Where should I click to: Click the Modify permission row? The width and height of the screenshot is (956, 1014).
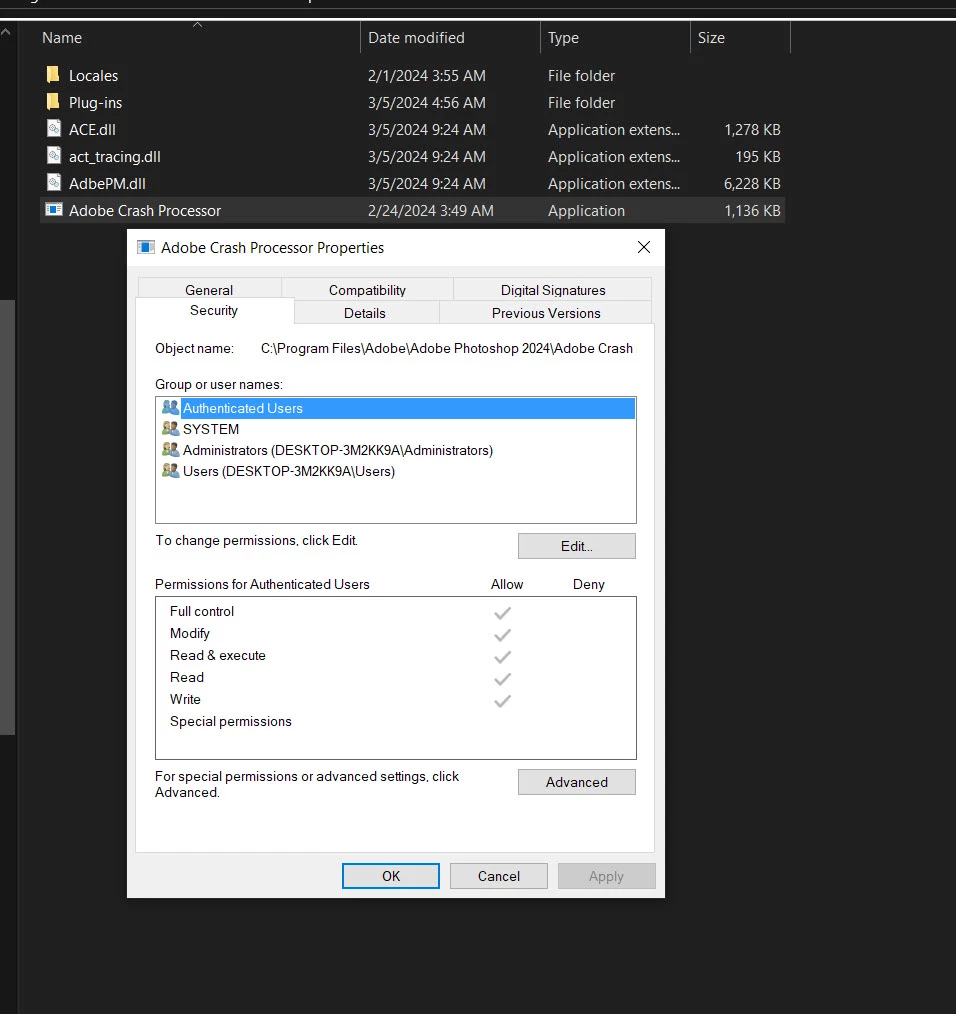click(396, 633)
